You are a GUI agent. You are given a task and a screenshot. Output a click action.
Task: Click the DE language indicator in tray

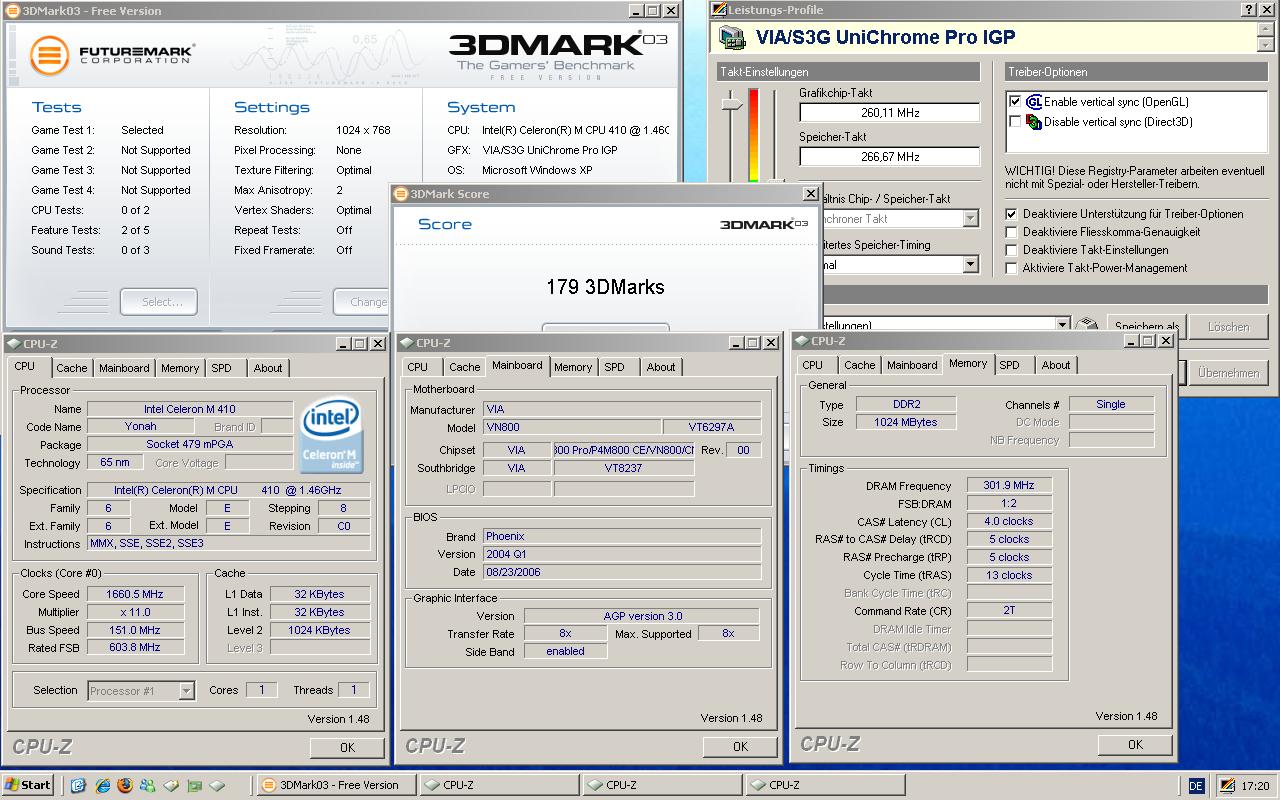[x=1197, y=786]
